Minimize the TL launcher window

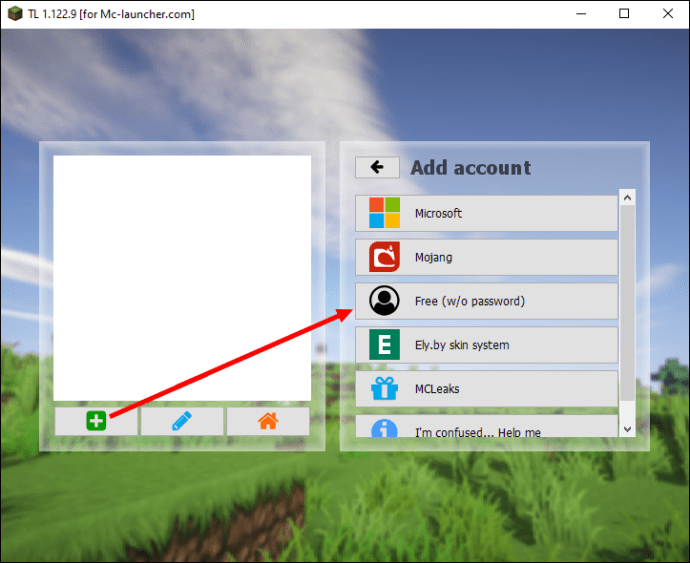pos(581,14)
